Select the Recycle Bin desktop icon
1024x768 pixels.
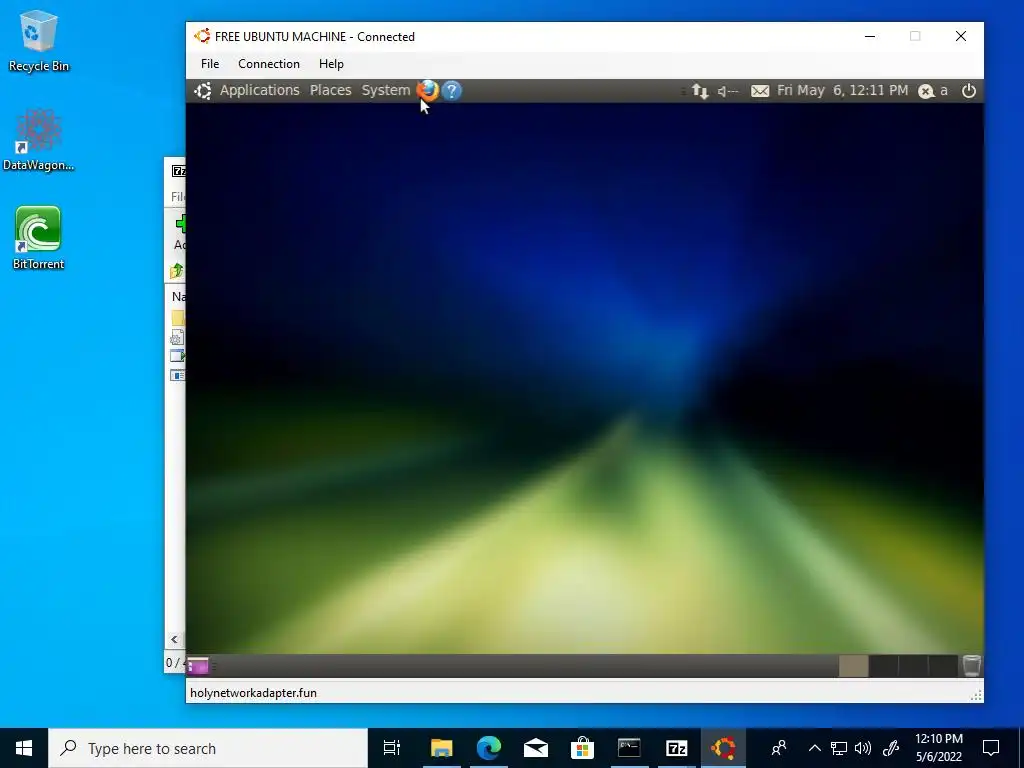39,40
